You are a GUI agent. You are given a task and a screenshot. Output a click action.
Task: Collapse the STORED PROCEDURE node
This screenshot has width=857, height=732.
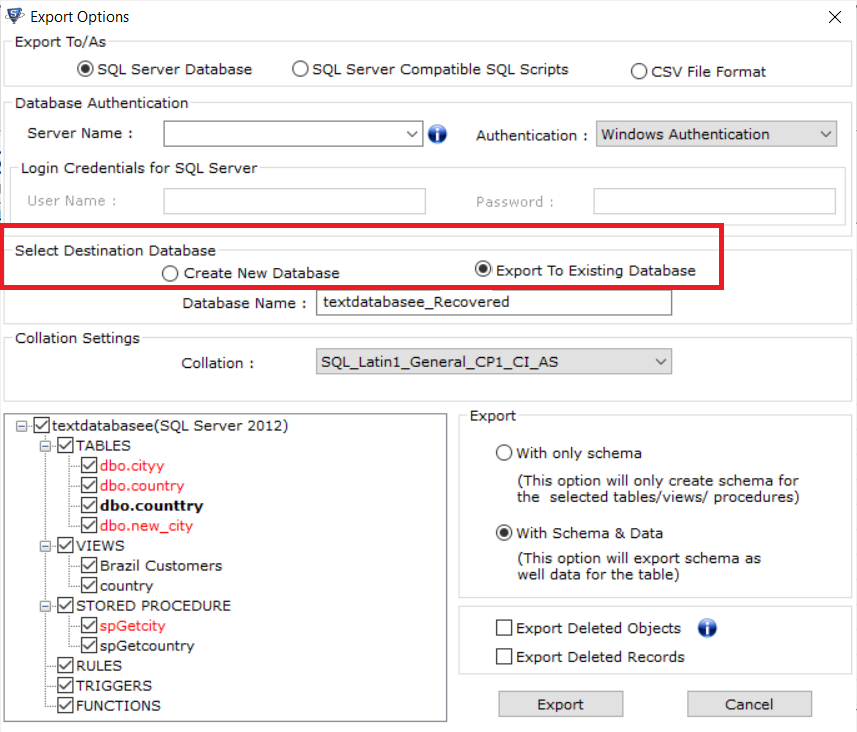coord(45,606)
